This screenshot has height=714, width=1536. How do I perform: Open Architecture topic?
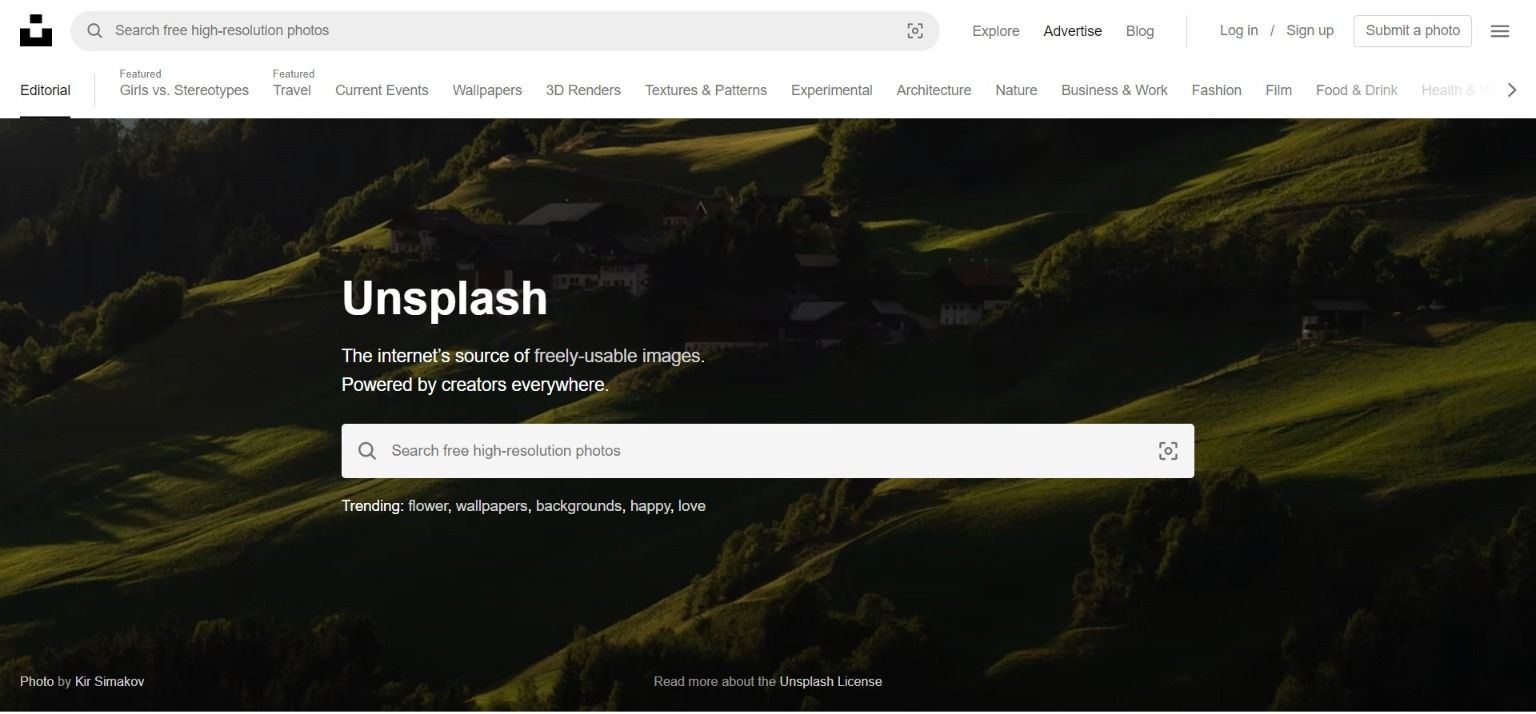coord(934,90)
